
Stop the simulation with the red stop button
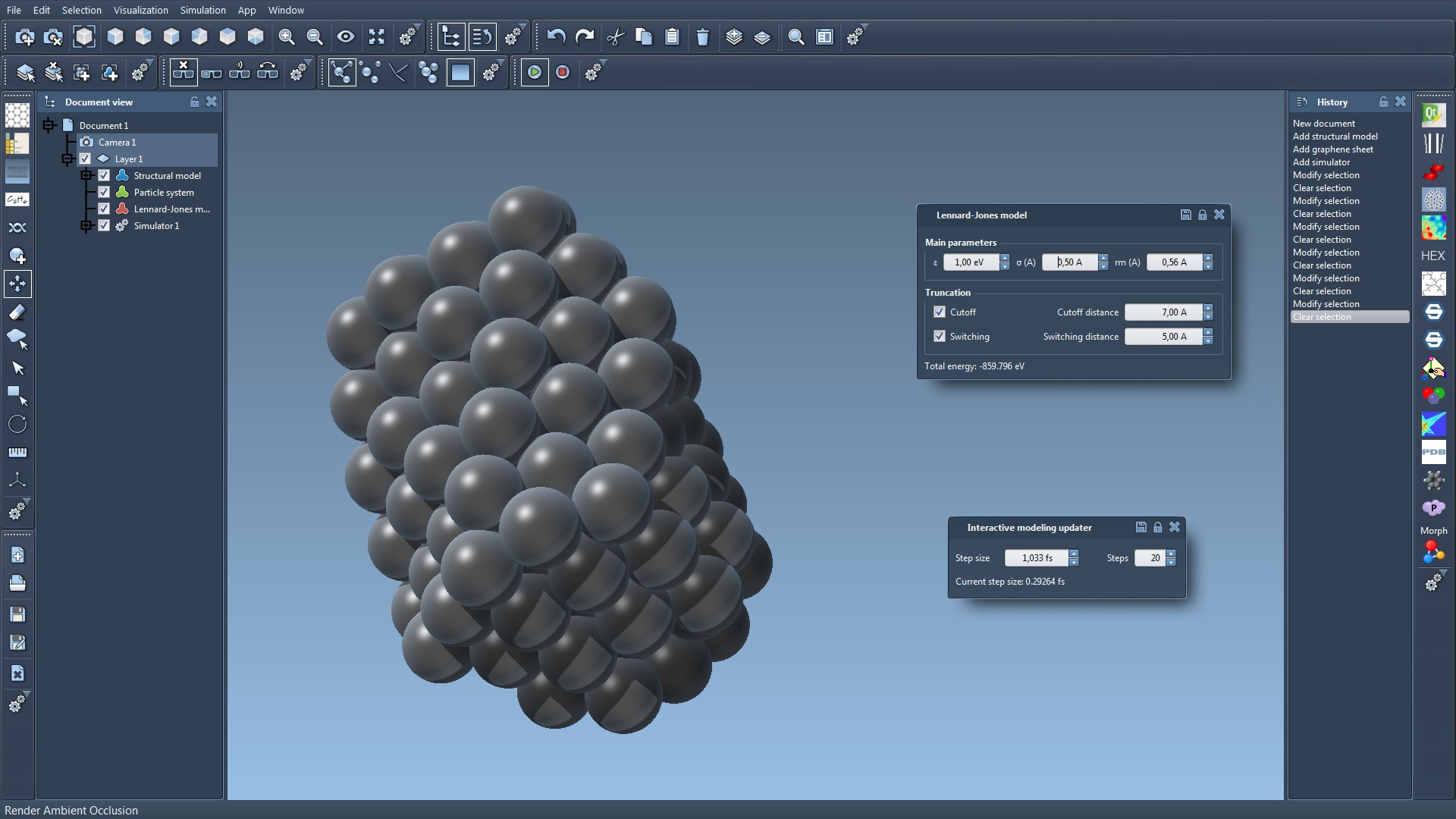tap(563, 72)
